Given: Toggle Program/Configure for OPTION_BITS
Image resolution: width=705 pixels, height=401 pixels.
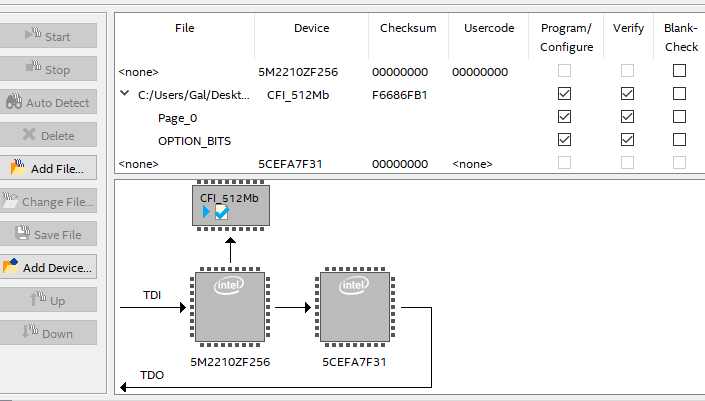Looking at the screenshot, I should point(564,139).
